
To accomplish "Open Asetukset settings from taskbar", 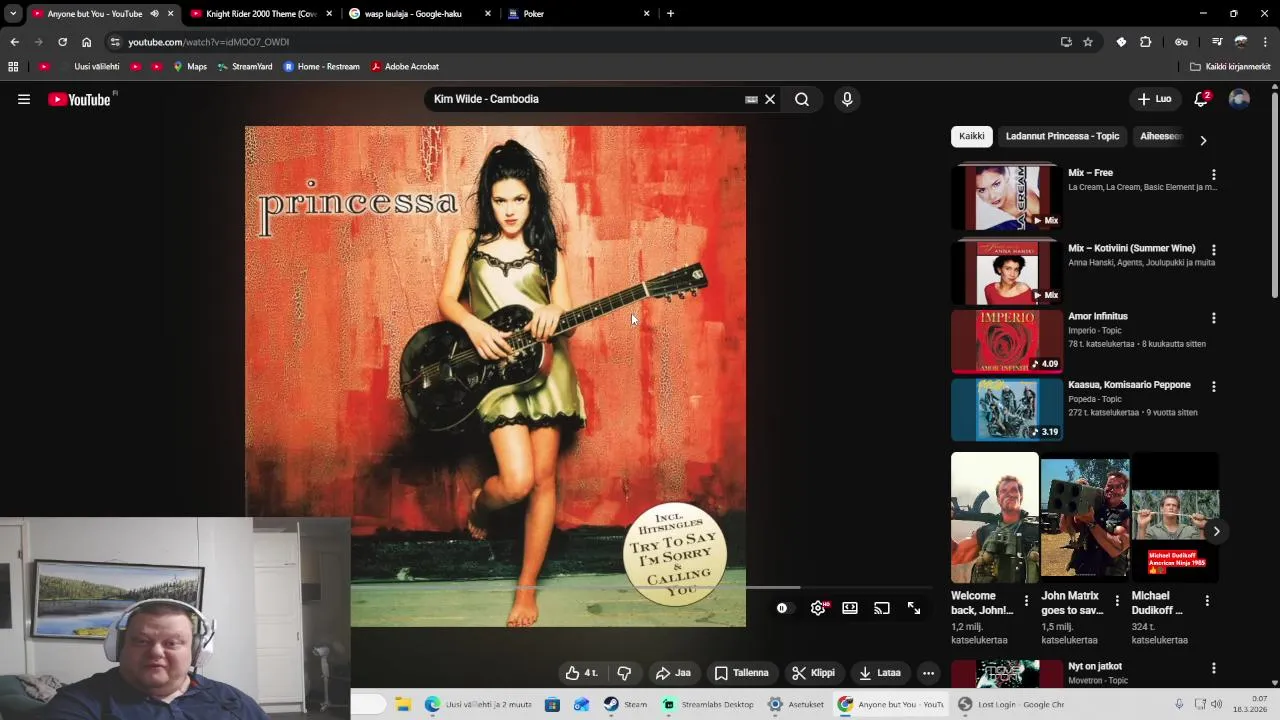I will point(797,704).
